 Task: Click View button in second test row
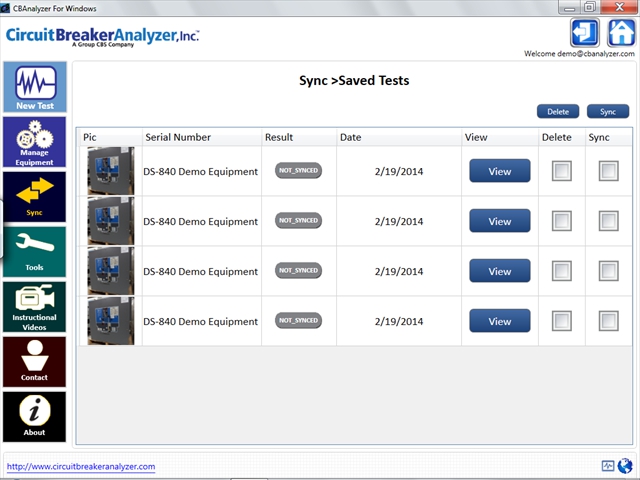(x=500, y=221)
